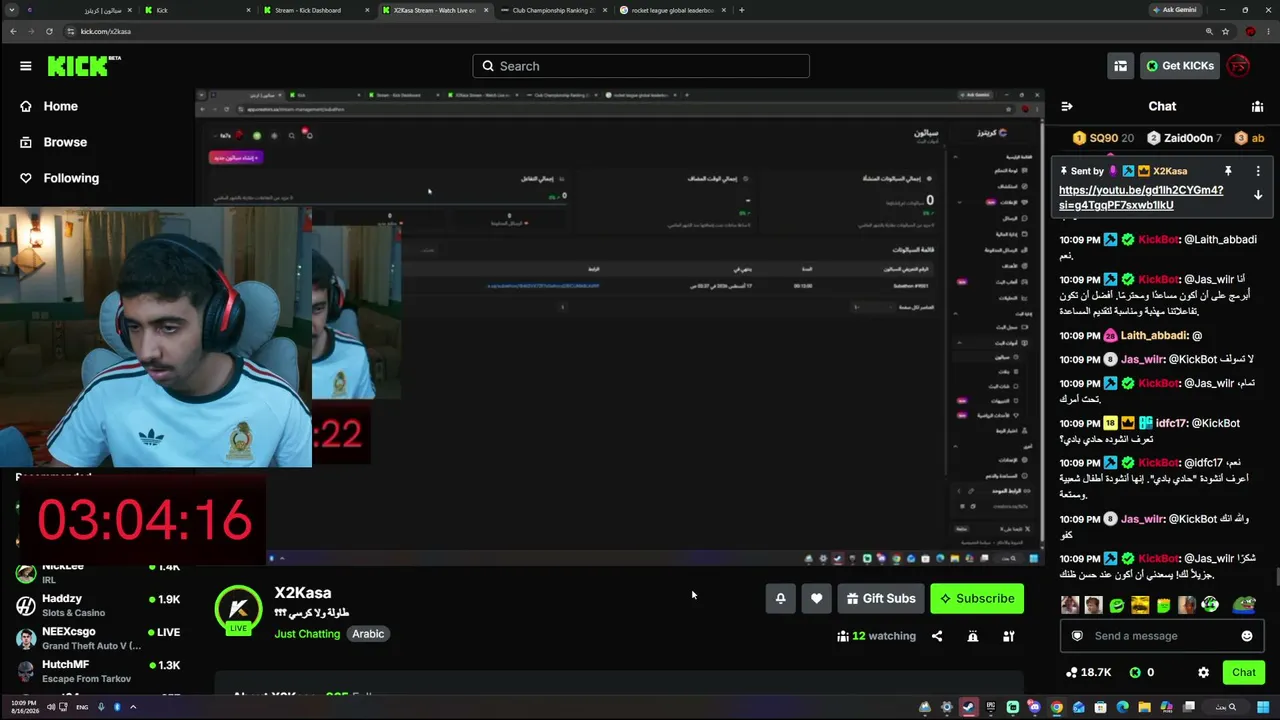Open the pinned YouTube link
This screenshot has height=720, width=1280.
coord(1140,197)
